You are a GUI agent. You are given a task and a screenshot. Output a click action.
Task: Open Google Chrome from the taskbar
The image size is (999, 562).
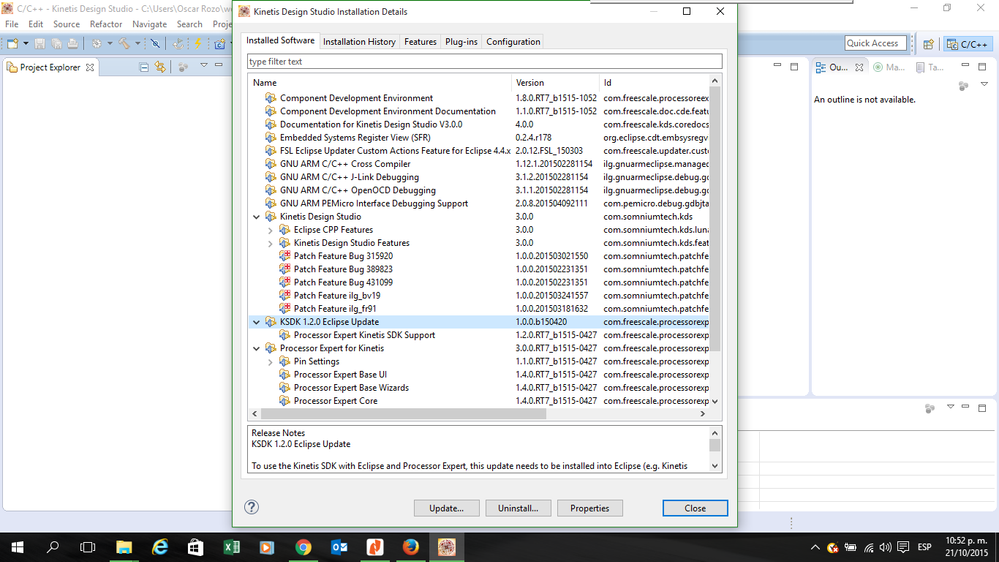(x=303, y=547)
